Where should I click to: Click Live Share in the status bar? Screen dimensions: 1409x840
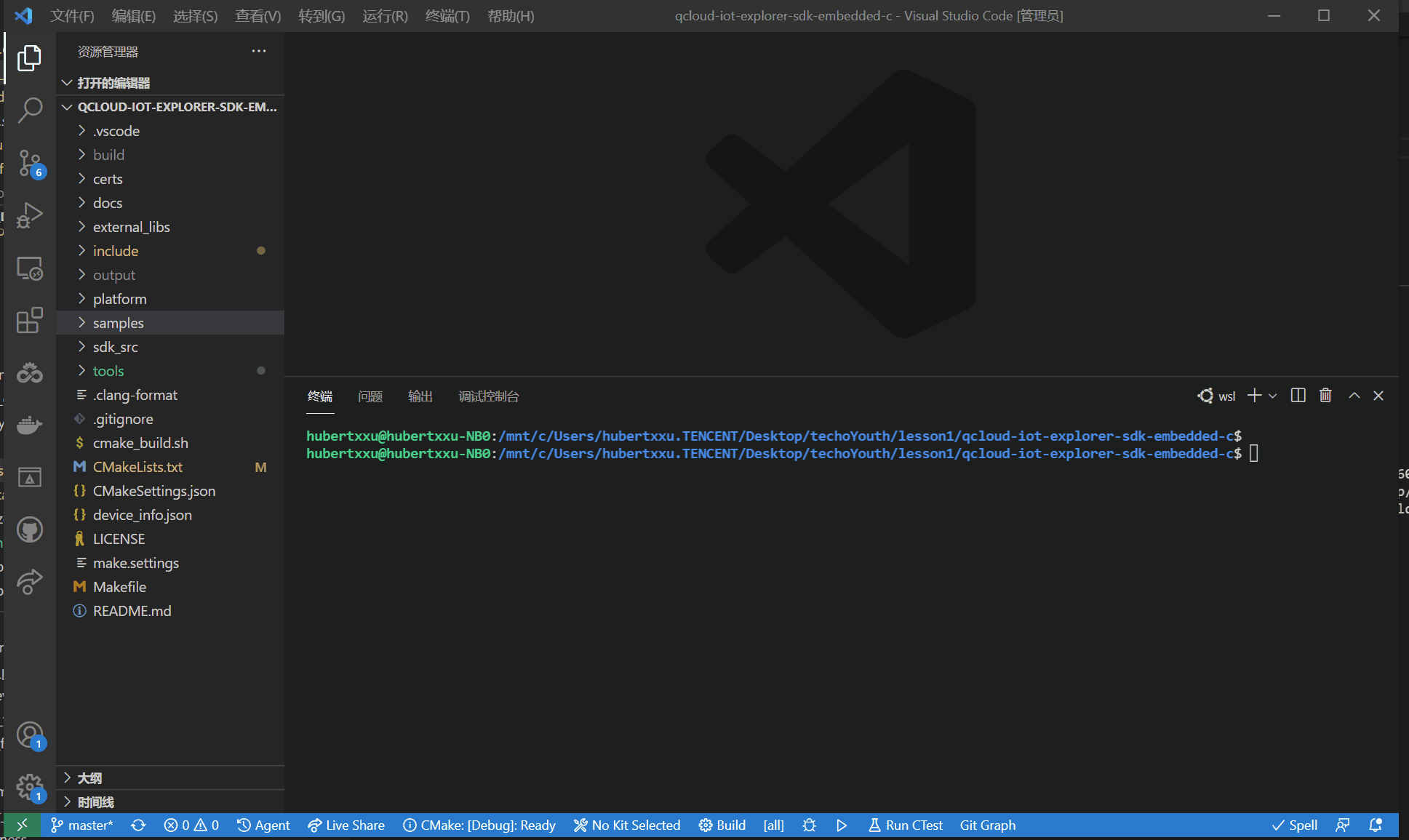tap(346, 825)
